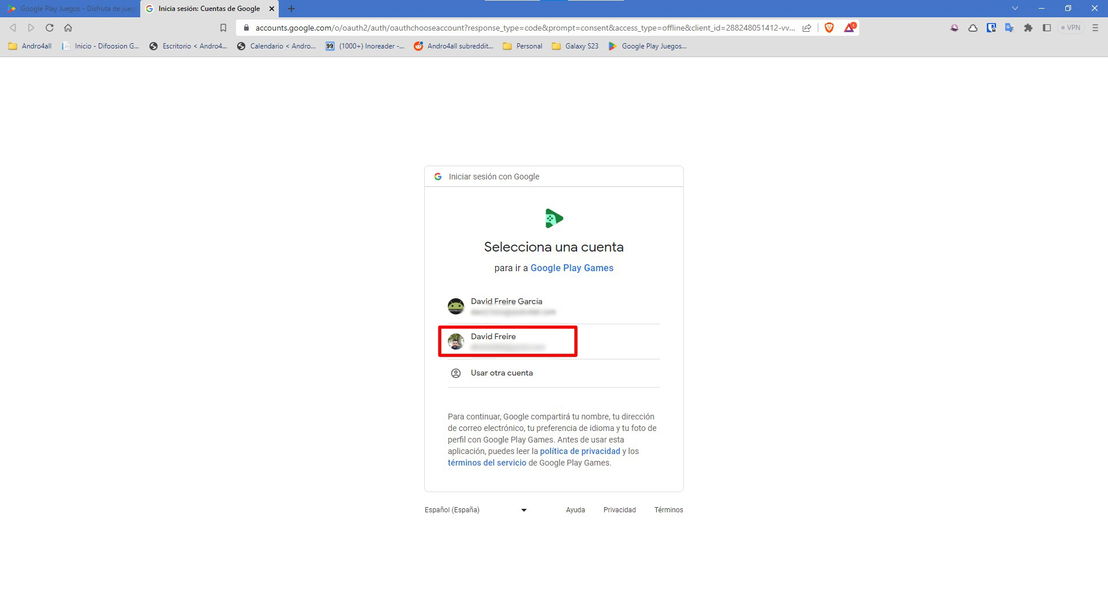Click the share icon in address bar
The height and width of the screenshot is (600, 1108).
point(806,28)
